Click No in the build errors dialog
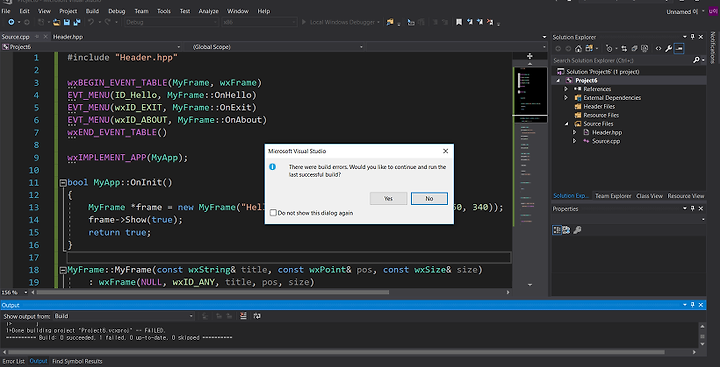Screen dimensions: 720x367 [x=429, y=198]
